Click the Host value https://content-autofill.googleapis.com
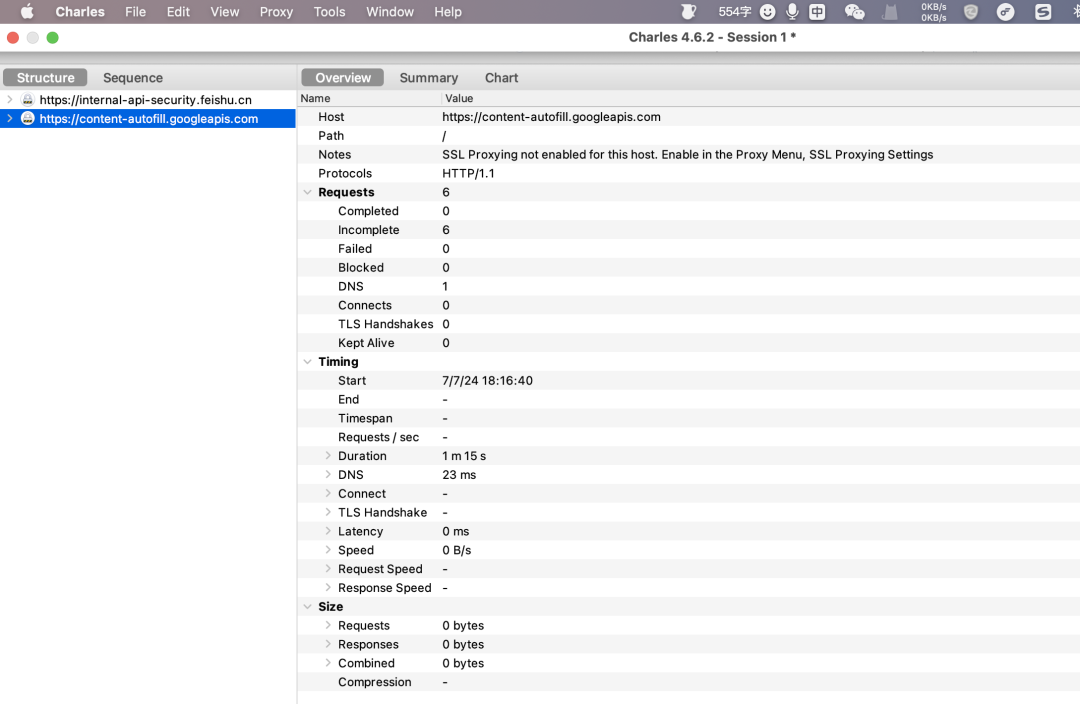Screen dimensions: 1080x704 [x=551, y=117]
